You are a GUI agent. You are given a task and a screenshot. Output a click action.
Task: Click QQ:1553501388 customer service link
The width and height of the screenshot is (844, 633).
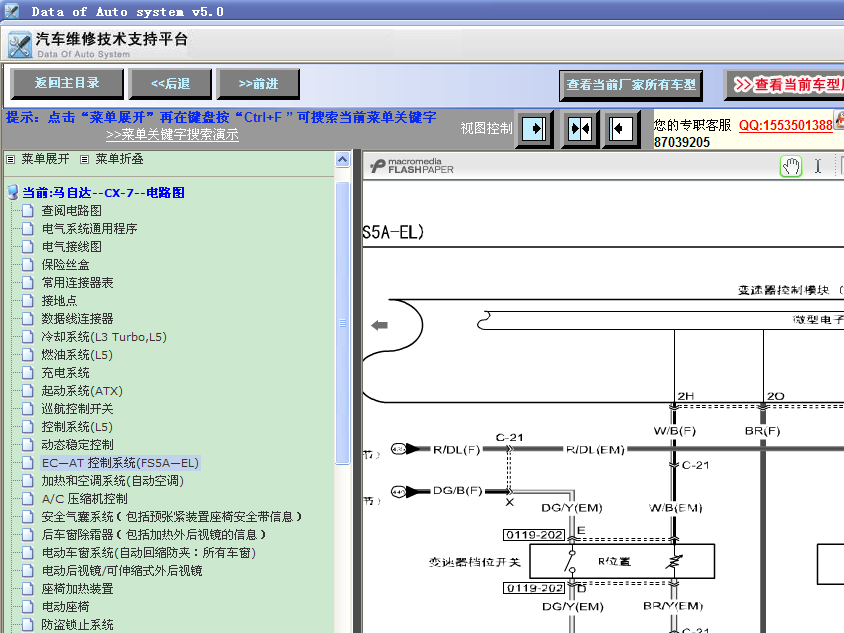pos(785,125)
